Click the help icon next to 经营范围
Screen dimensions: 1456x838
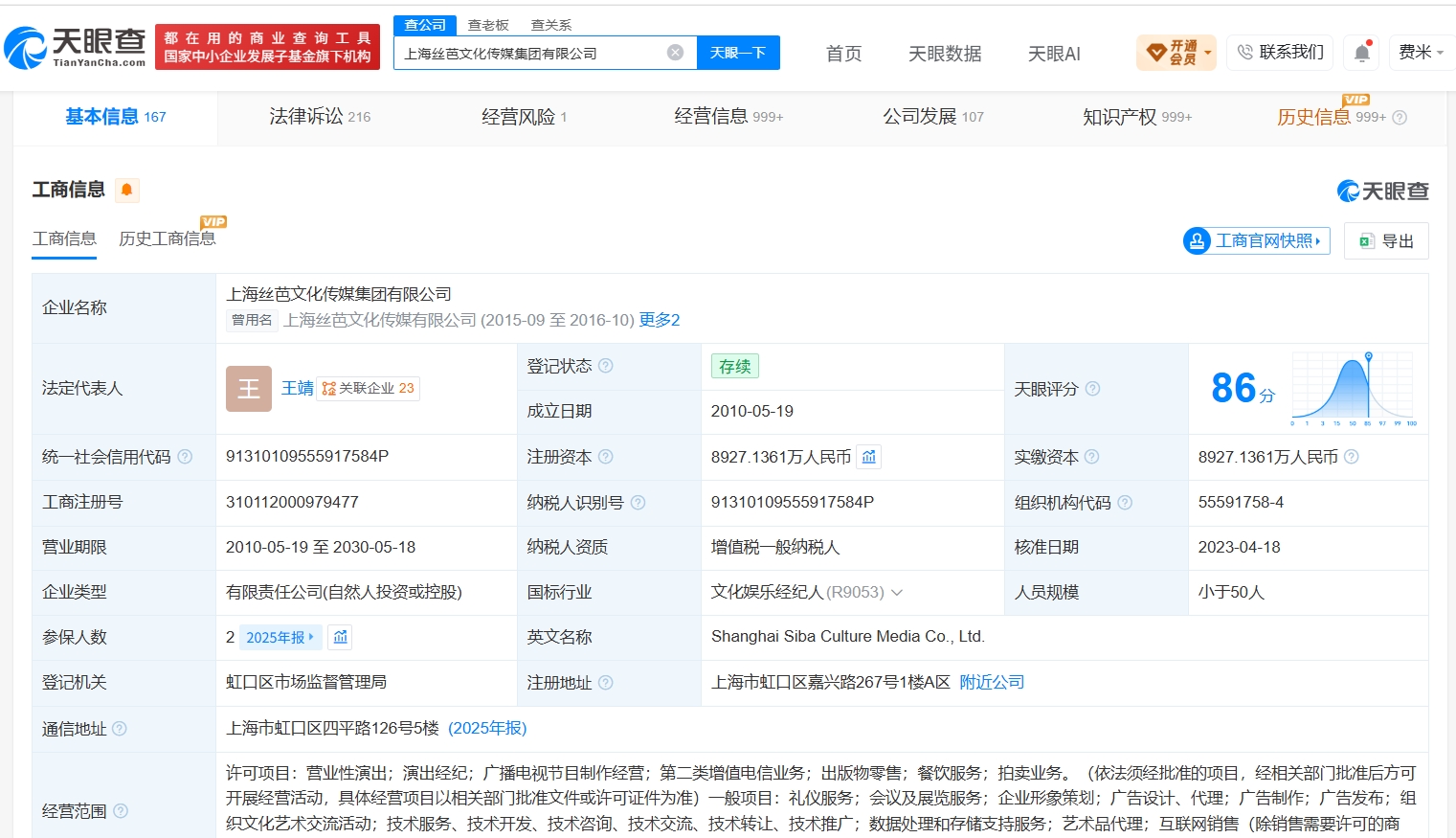tap(121, 811)
